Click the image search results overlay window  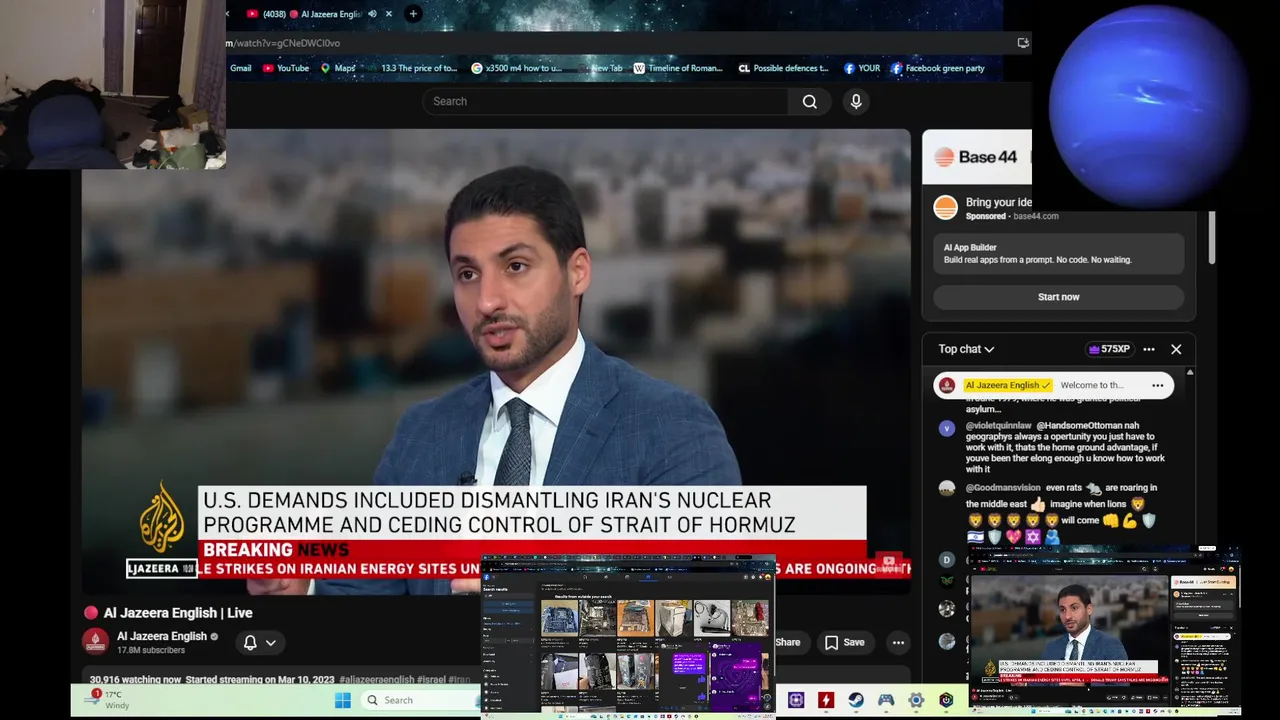coord(629,636)
